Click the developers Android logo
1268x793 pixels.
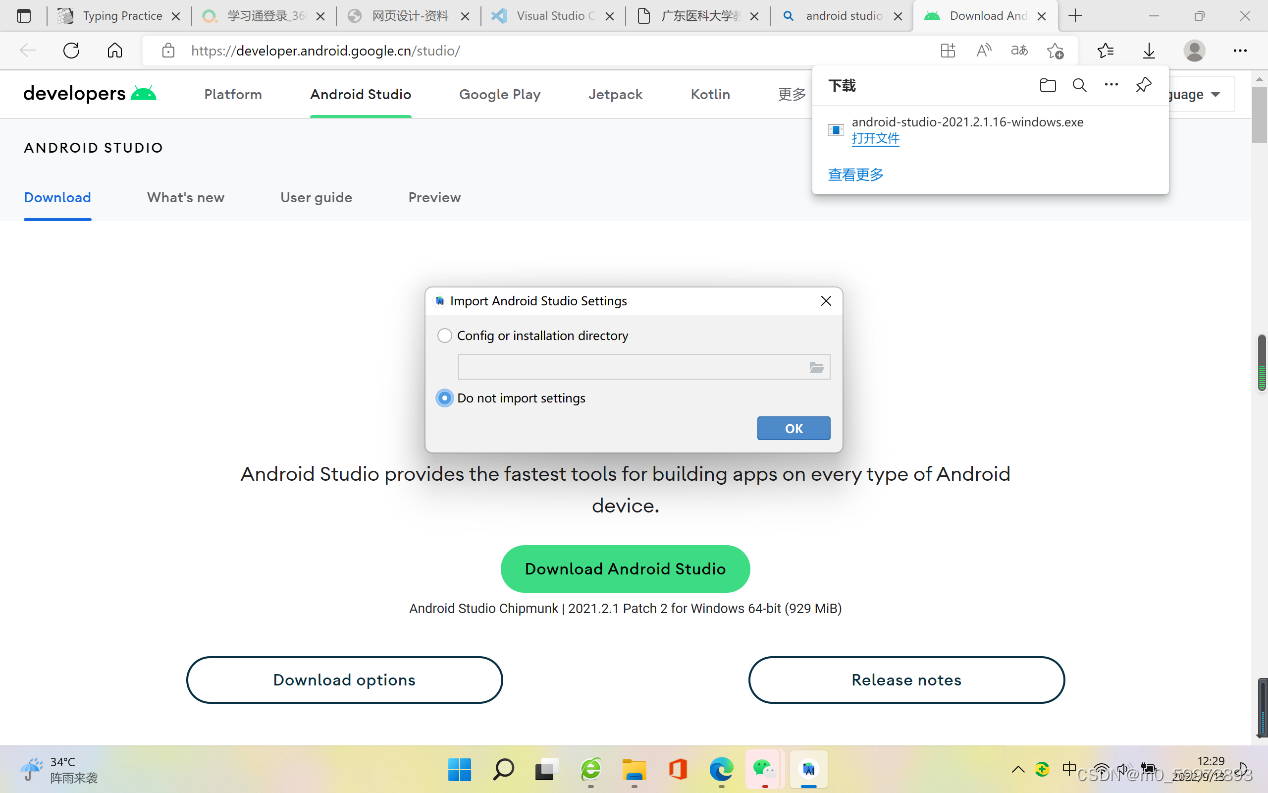(x=90, y=94)
